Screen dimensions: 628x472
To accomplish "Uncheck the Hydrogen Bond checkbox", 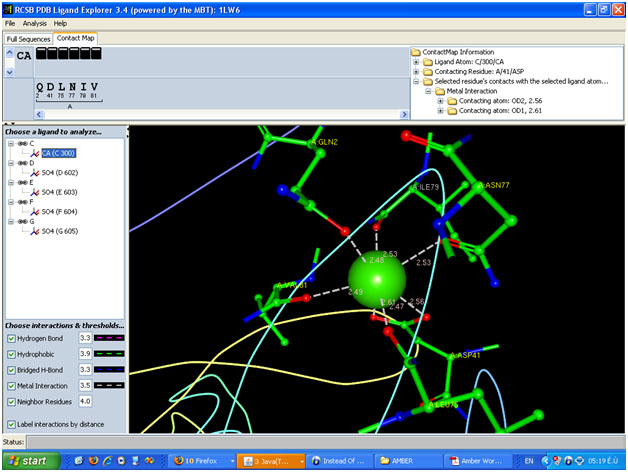I will point(11,339).
